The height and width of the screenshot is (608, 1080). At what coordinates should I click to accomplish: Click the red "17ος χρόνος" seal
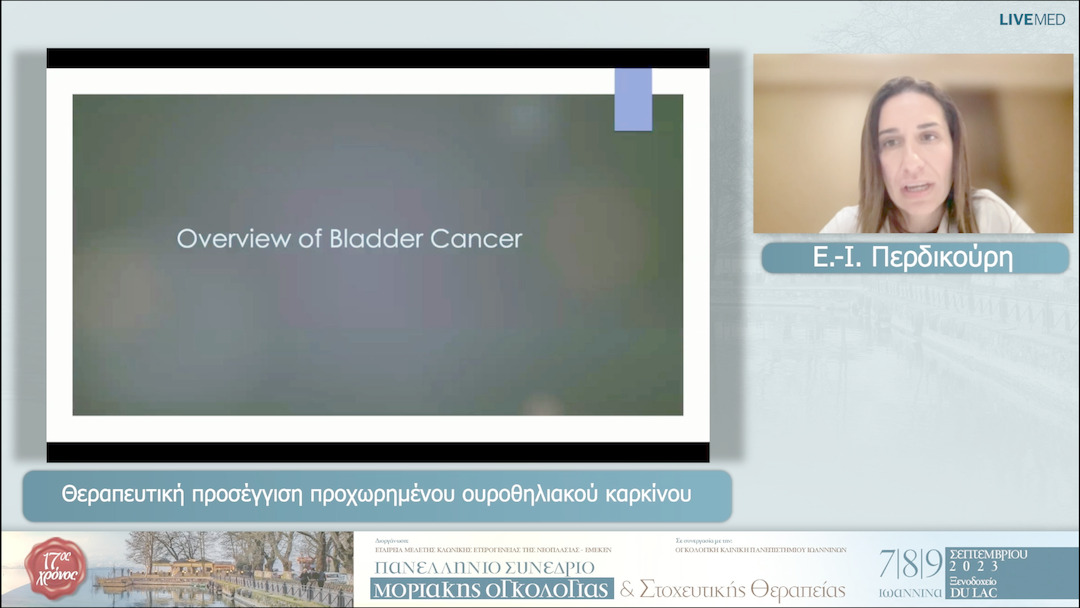coord(55,568)
